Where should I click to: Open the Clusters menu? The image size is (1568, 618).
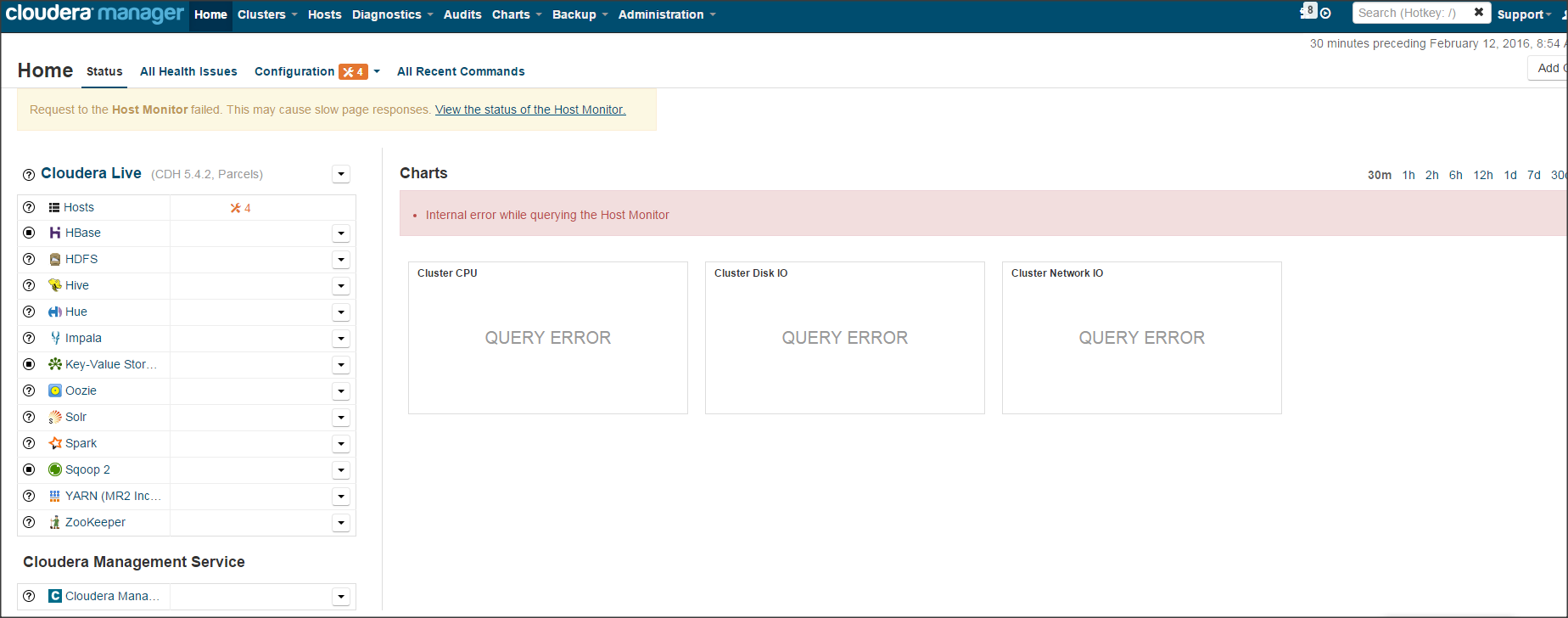(267, 14)
